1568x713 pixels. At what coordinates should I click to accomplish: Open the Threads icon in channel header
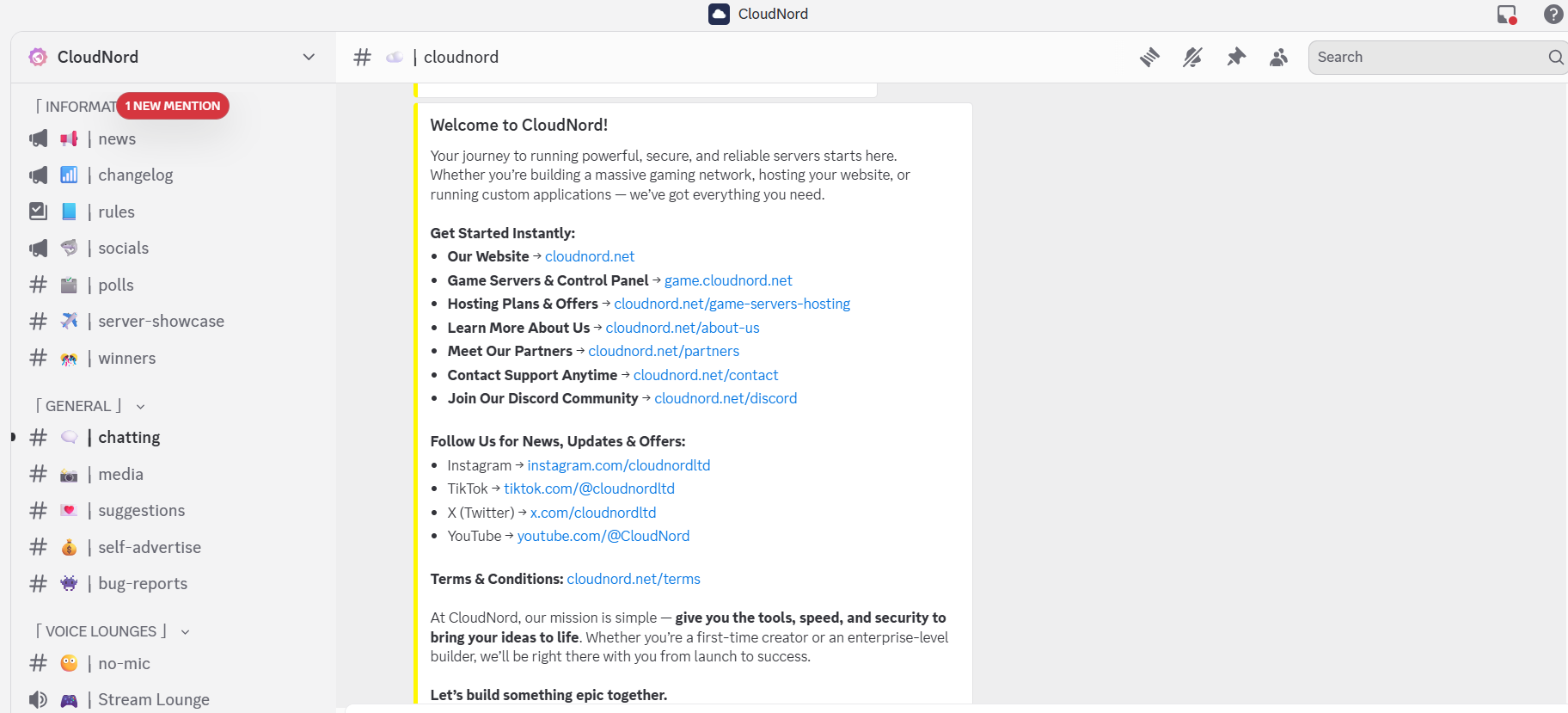click(1149, 58)
